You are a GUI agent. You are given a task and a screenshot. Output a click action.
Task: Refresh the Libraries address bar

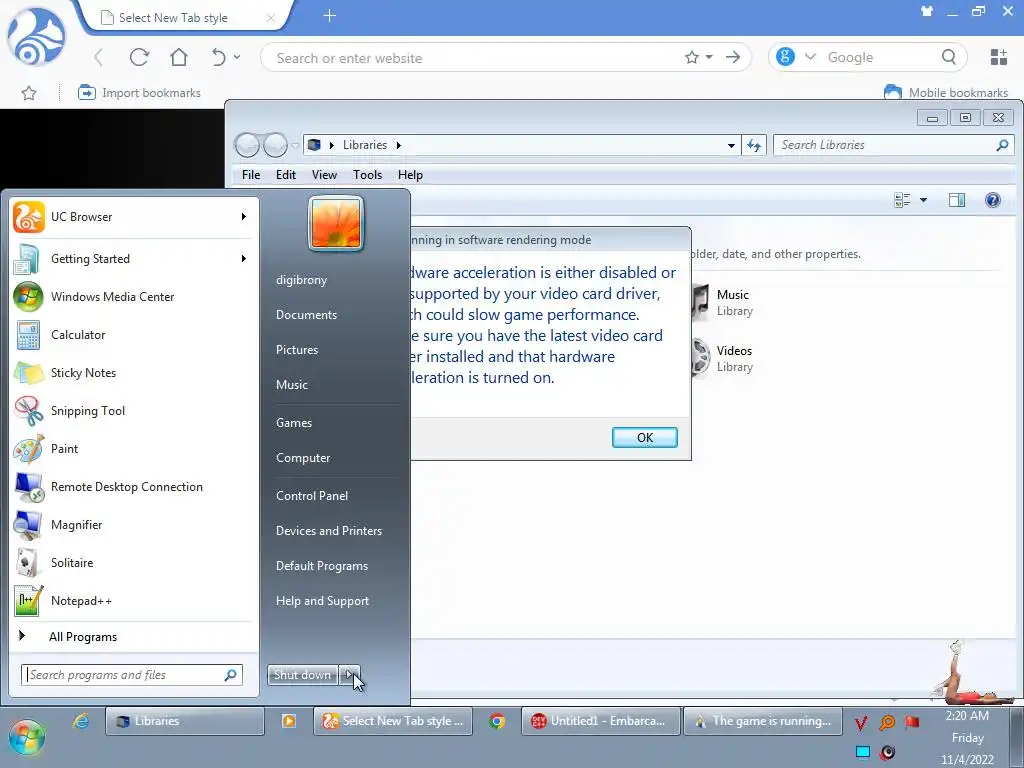tap(754, 145)
